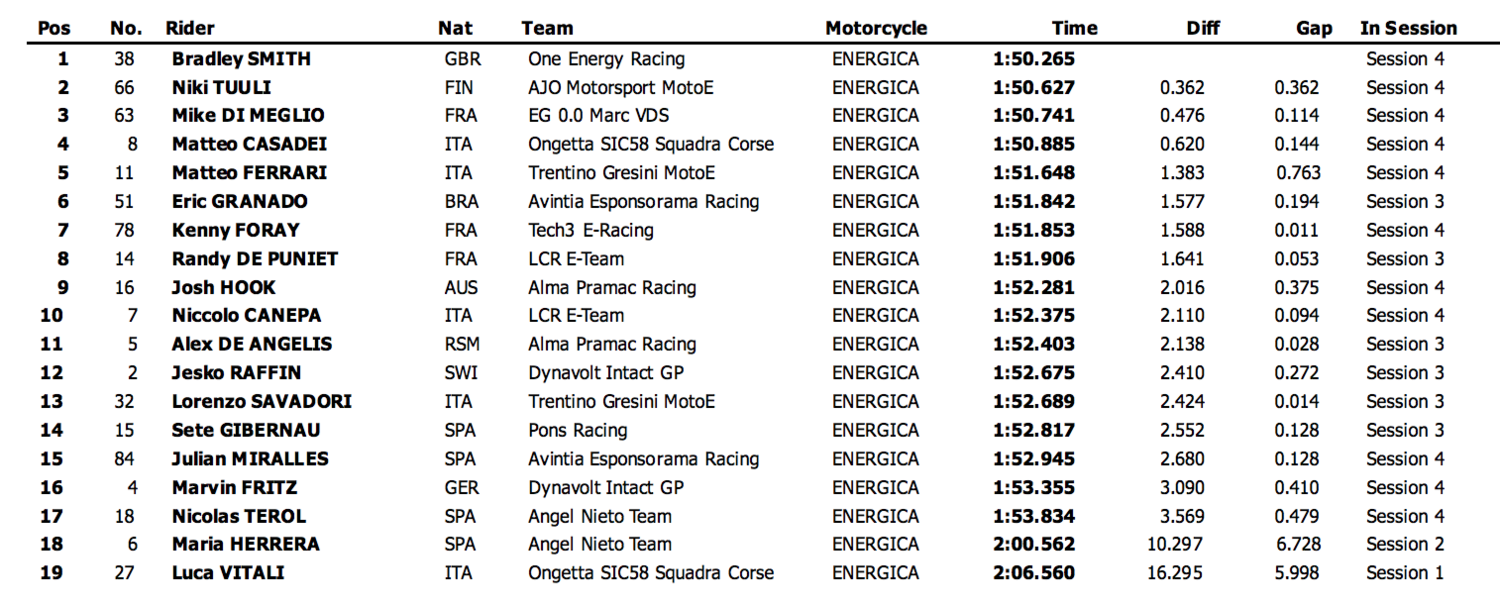The image size is (1500, 606).
Task: Click Pons Racing team cell
Action: [x=578, y=430]
